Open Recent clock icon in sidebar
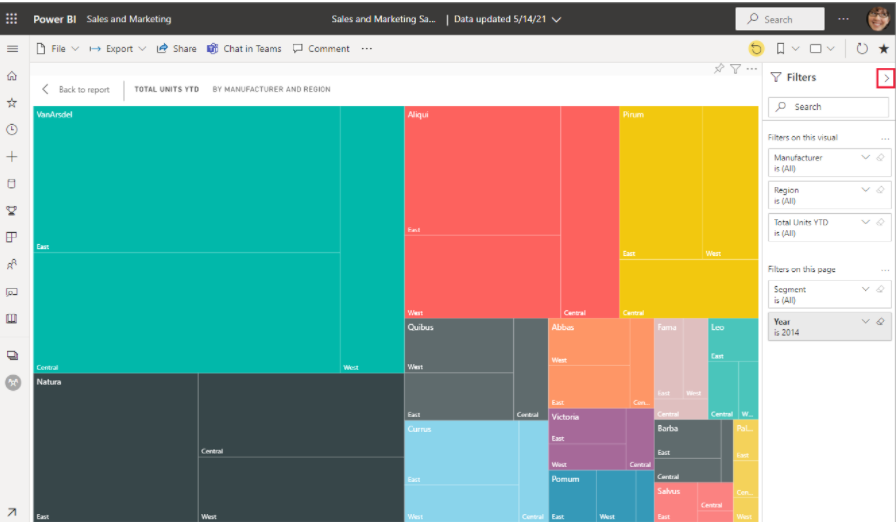This screenshot has width=896, height=522. coord(12,130)
